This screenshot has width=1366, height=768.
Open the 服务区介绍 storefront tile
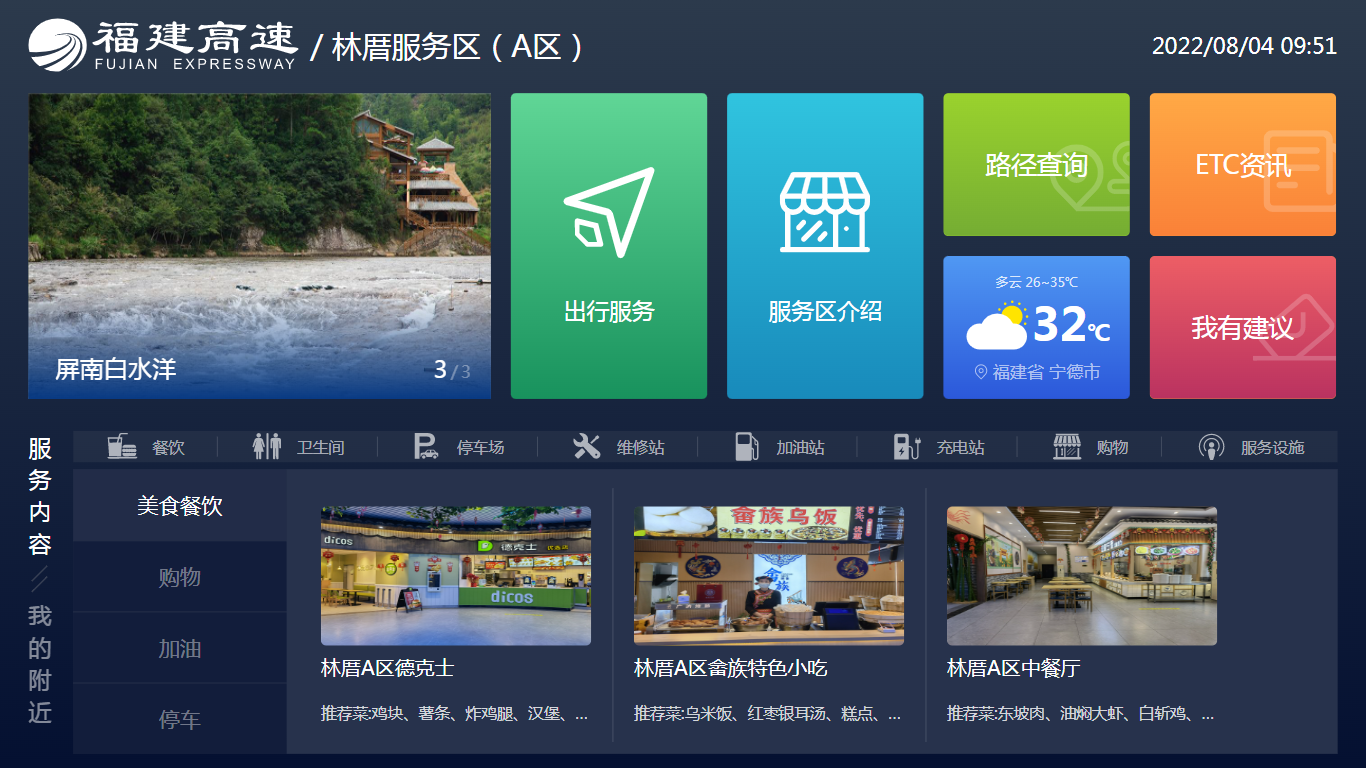(x=824, y=246)
